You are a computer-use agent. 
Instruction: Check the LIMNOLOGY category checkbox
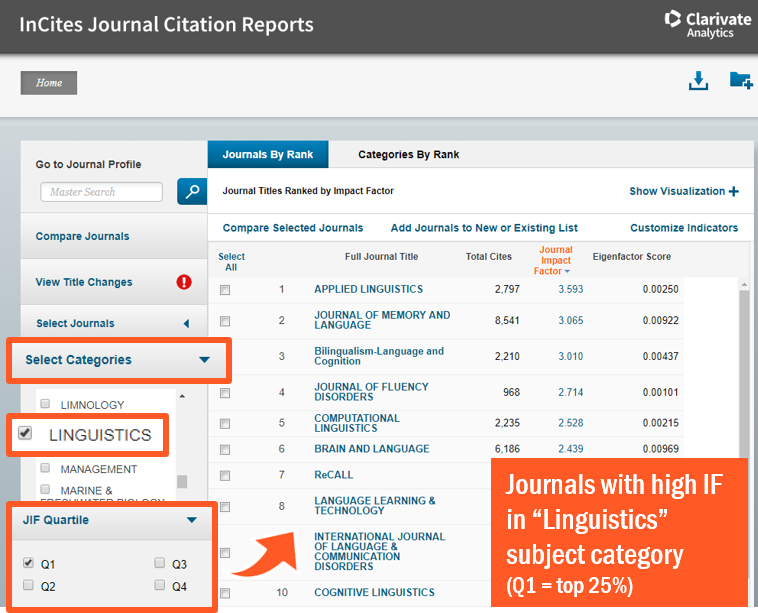coord(45,403)
